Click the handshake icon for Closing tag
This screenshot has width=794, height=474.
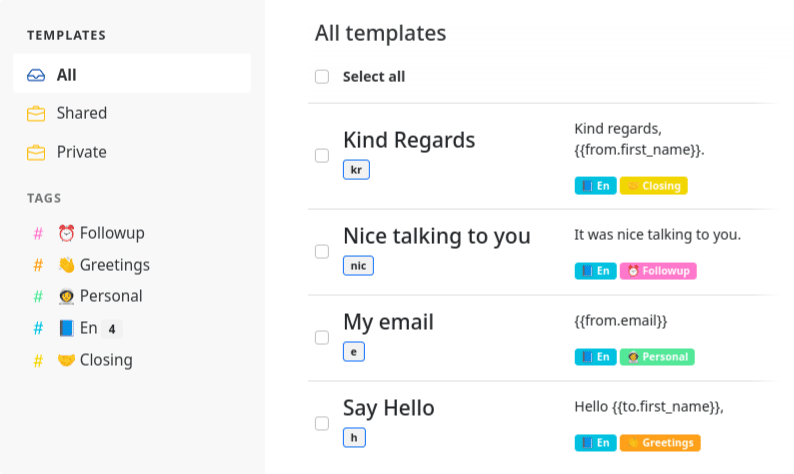[66, 360]
